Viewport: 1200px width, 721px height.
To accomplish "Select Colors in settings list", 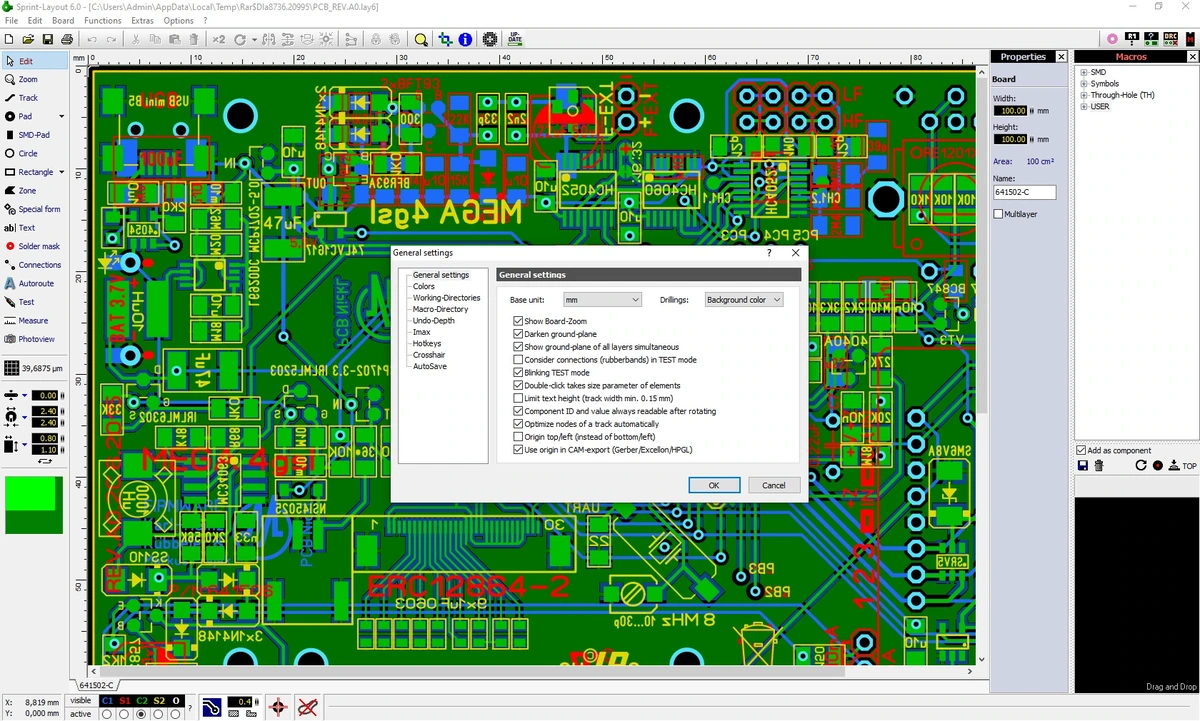I will (x=424, y=287).
